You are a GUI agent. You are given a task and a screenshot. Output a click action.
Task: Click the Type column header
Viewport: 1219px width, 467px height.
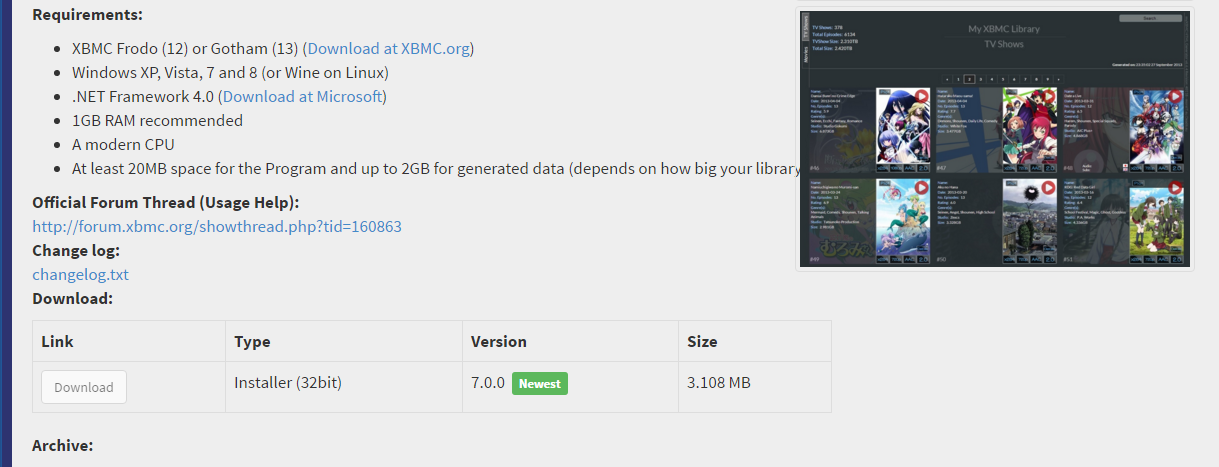coord(252,341)
